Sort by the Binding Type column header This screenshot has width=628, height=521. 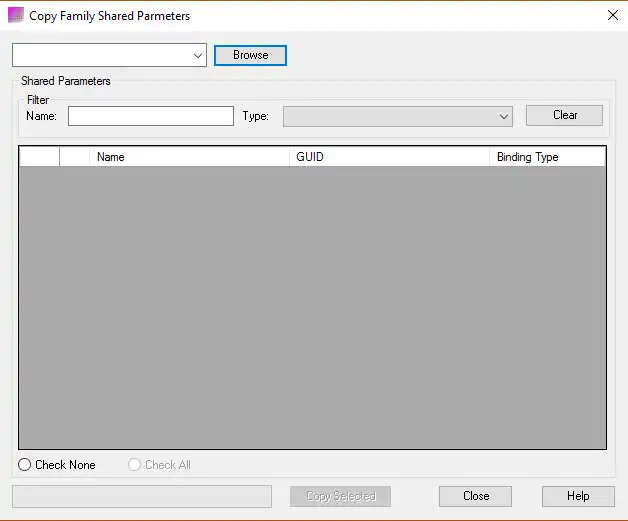[546, 157]
